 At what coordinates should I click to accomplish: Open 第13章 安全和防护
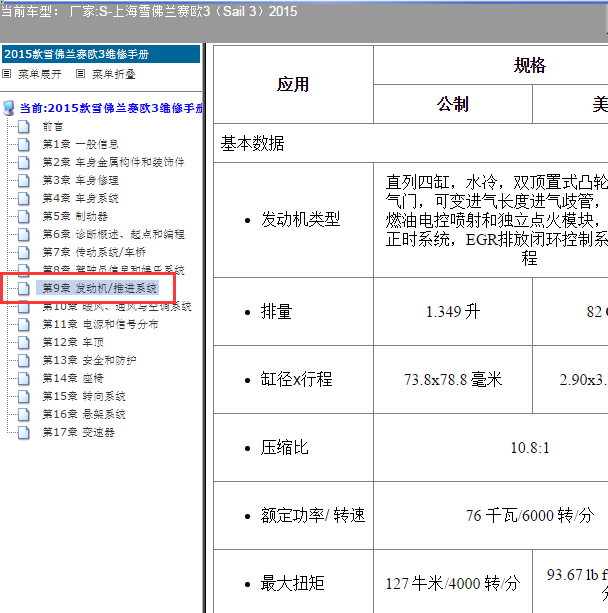tap(89, 360)
